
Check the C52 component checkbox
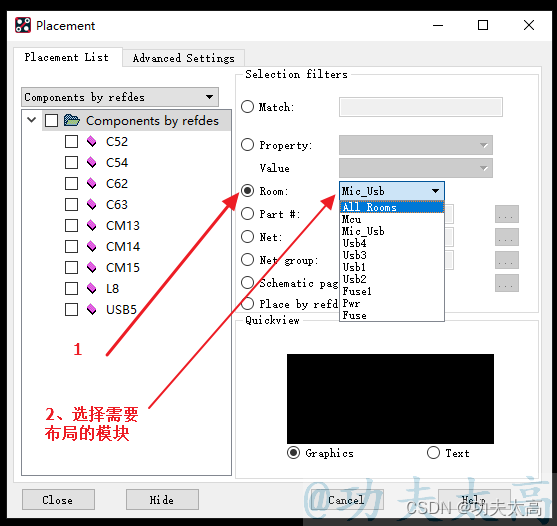pos(71,141)
